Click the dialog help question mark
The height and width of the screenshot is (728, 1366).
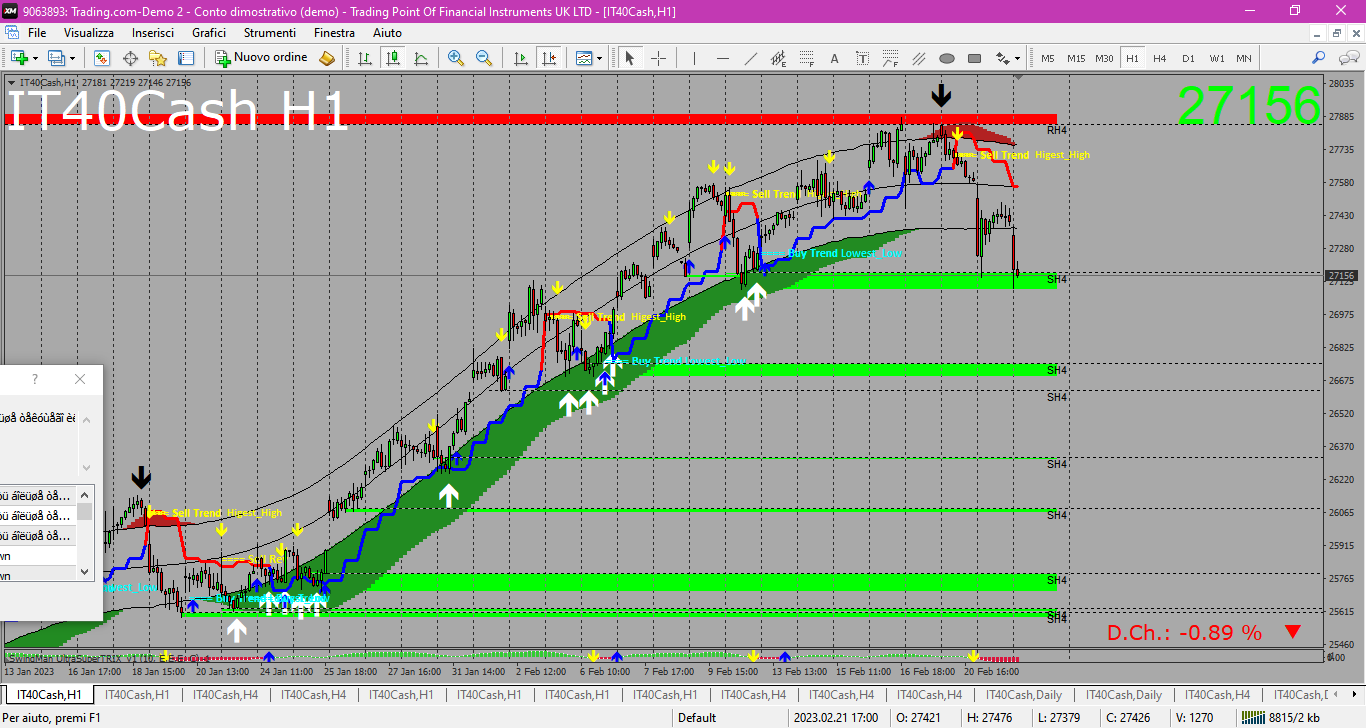pyautogui.click(x=35, y=379)
